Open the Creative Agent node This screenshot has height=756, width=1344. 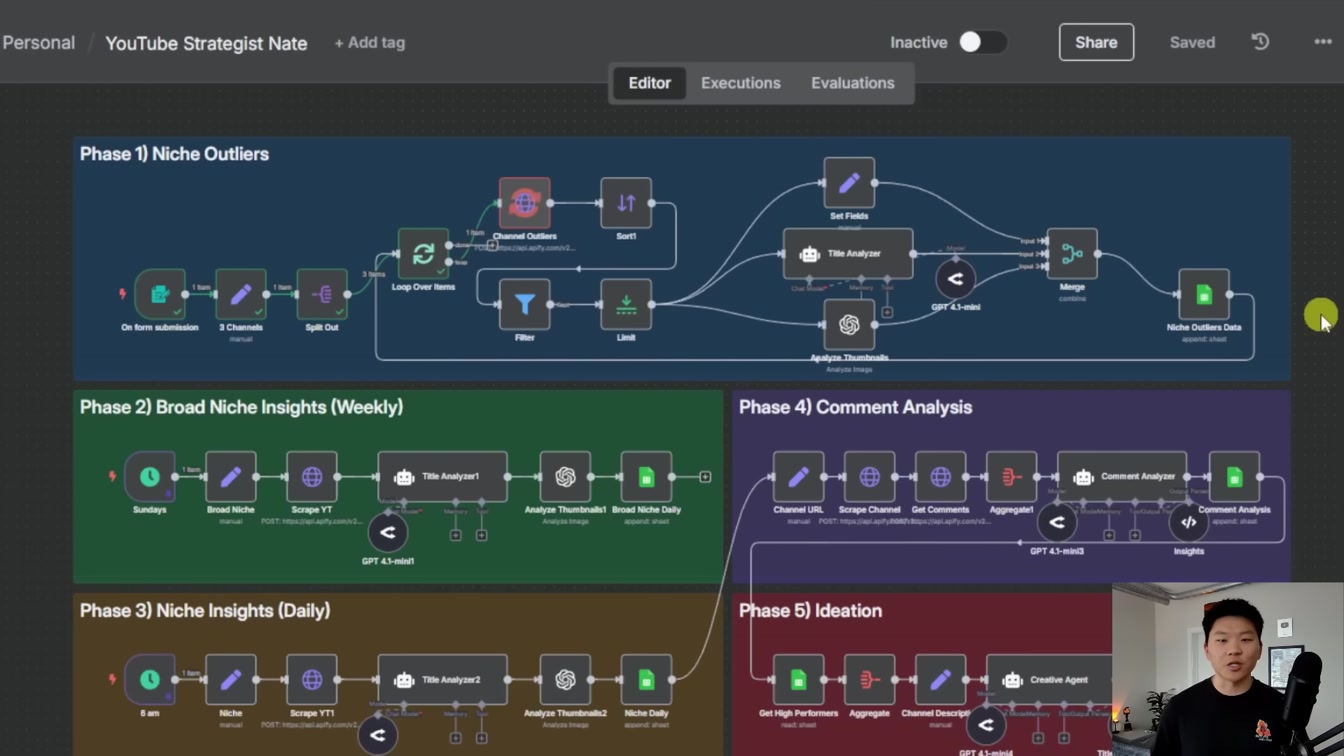pyautogui.click(x=1049, y=680)
